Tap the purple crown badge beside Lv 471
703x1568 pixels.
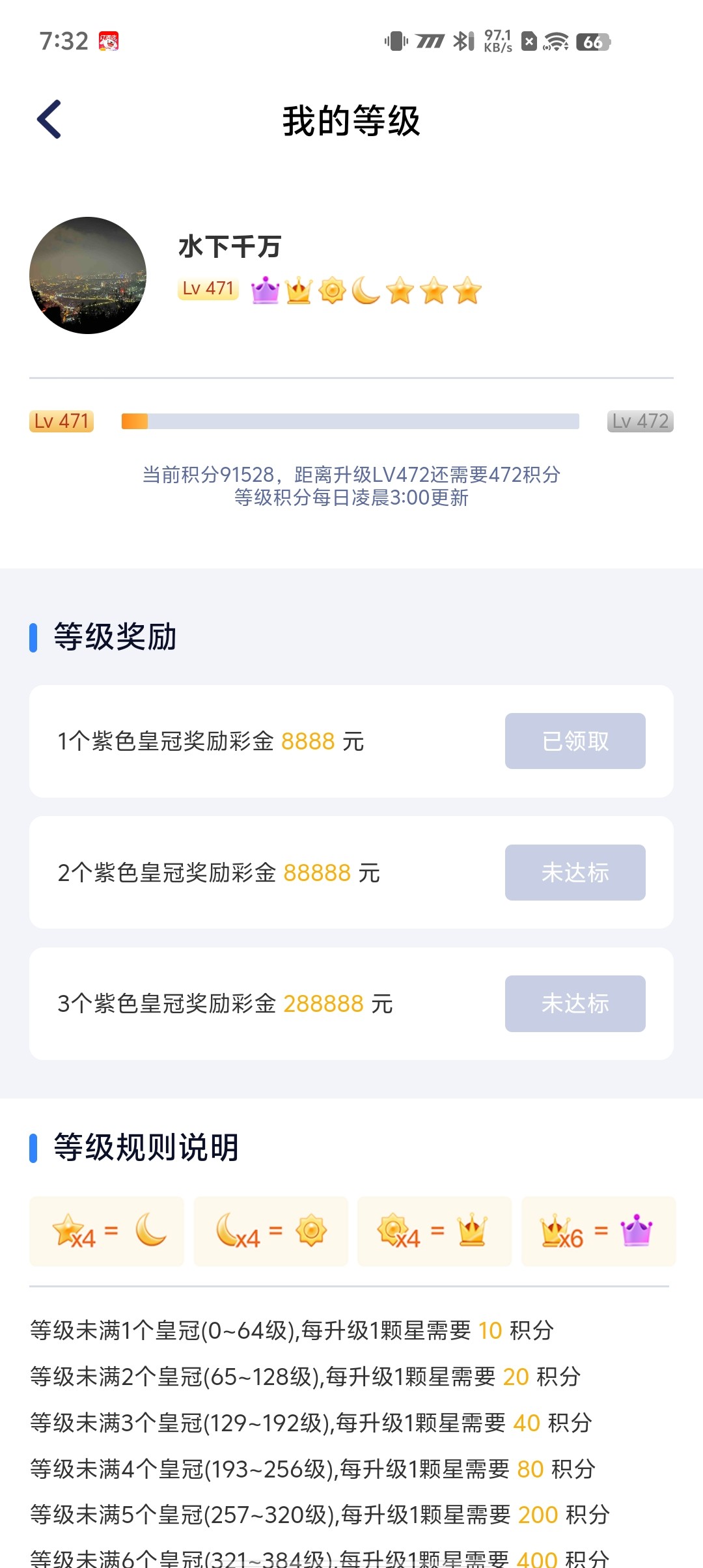pos(265,290)
